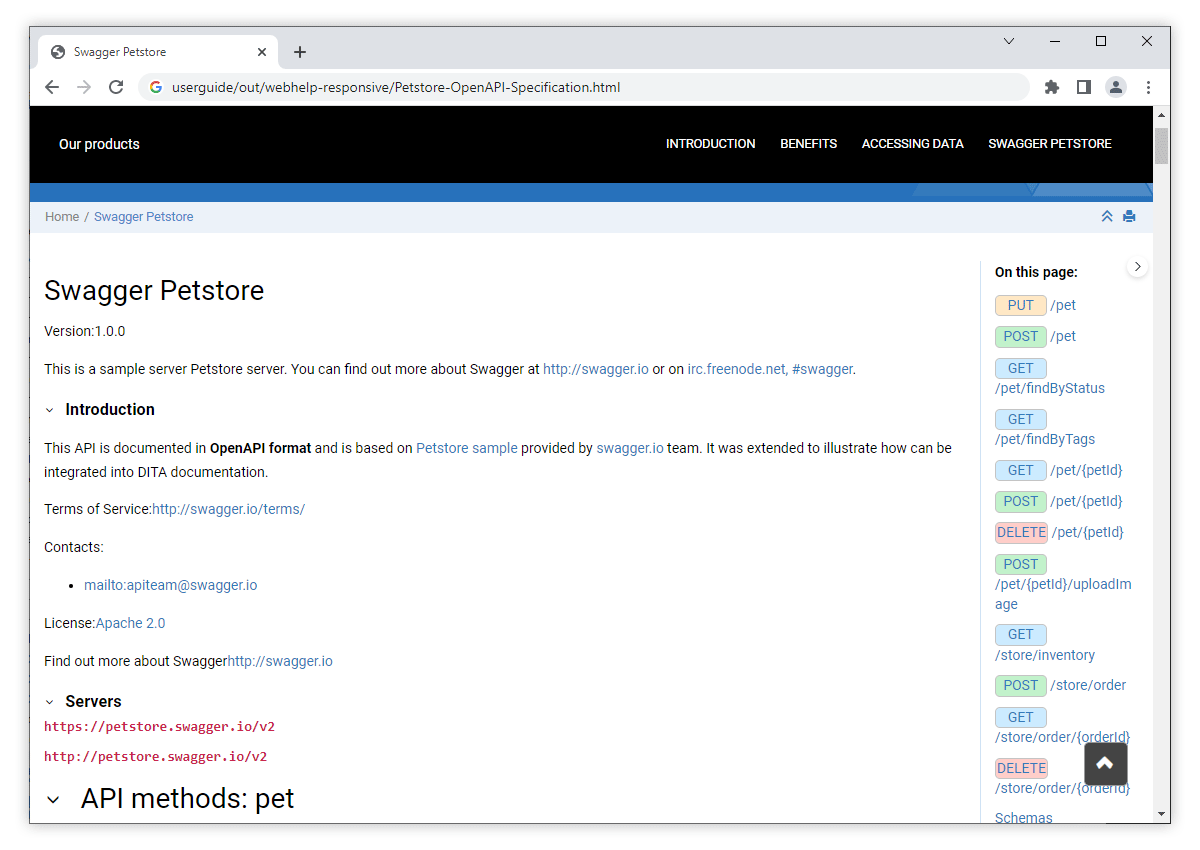Image resolution: width=1200 pixels, height=850 pixels.
Task: Go to GET /store/inventory in outline
Action: [x=1045, y=644]
